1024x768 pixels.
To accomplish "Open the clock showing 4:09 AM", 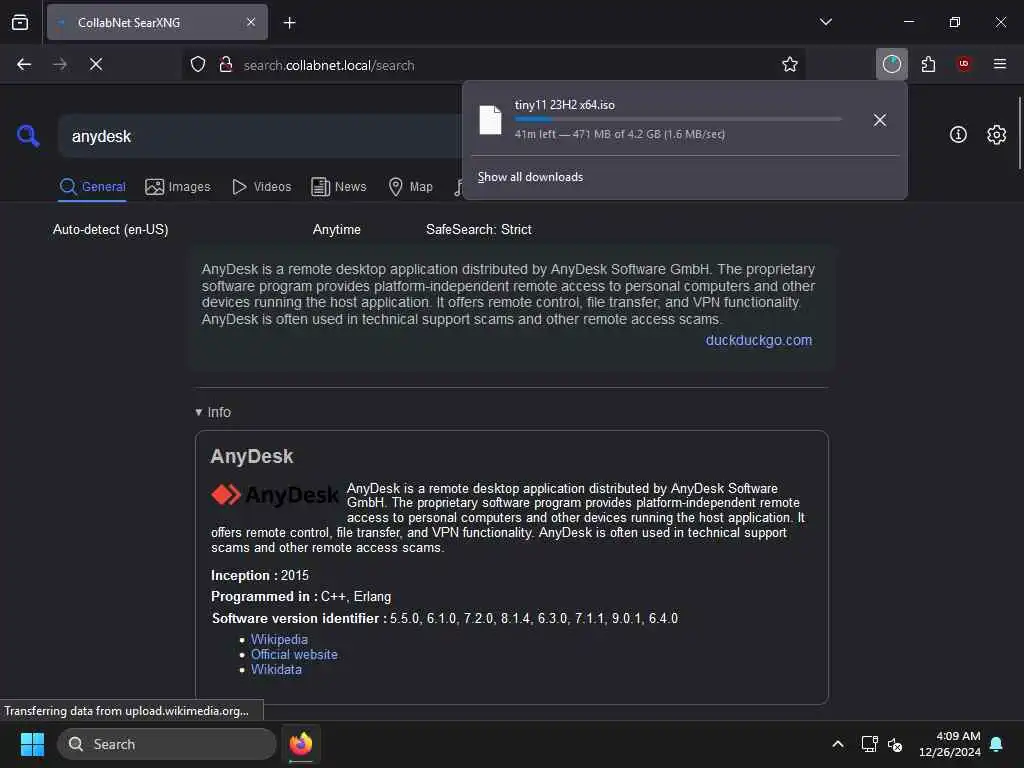I will coord(950,744).
